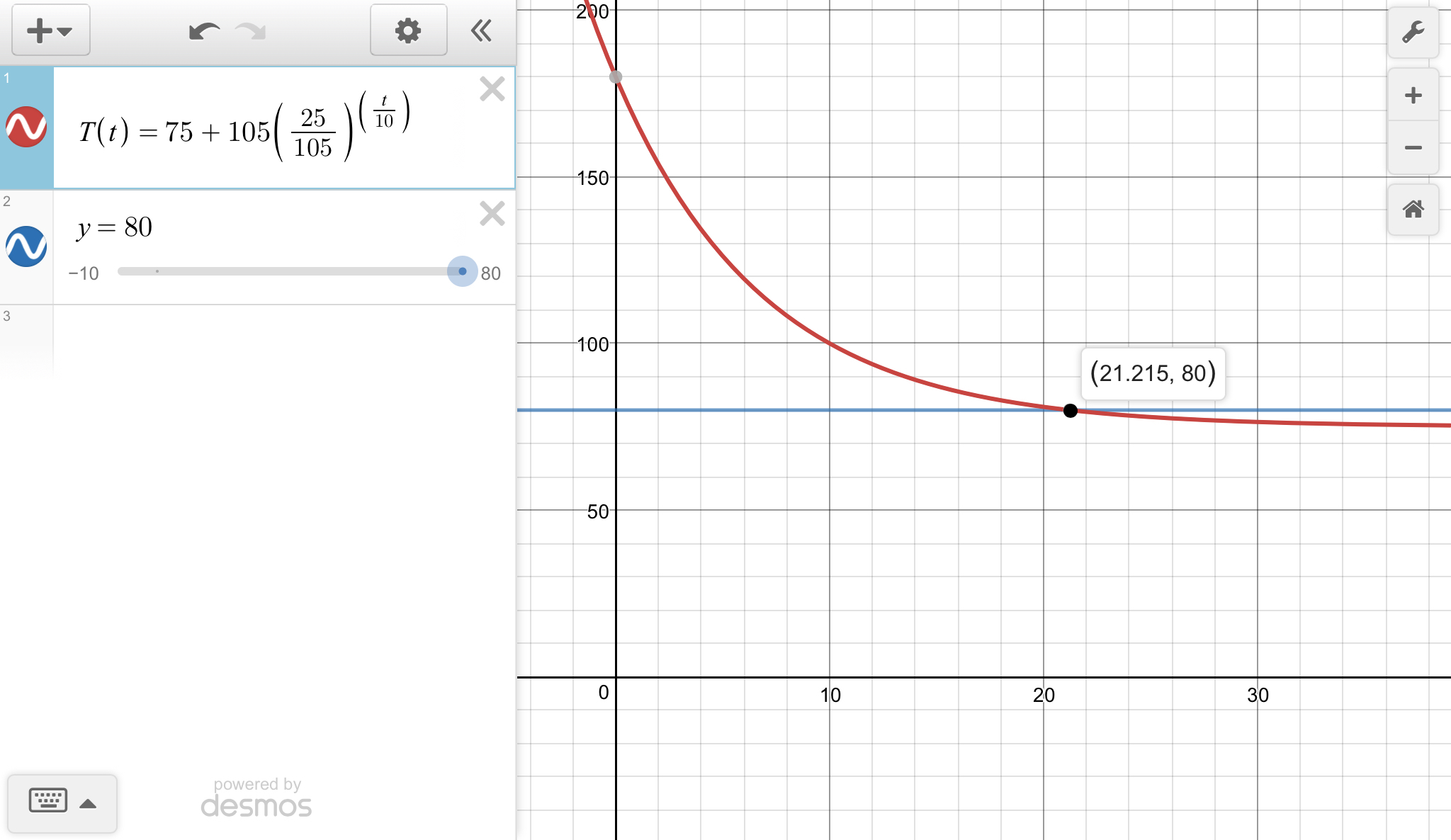Delete the T(t) expression
The height and width of the screenshot is (840, 1451).
point(492,89)
